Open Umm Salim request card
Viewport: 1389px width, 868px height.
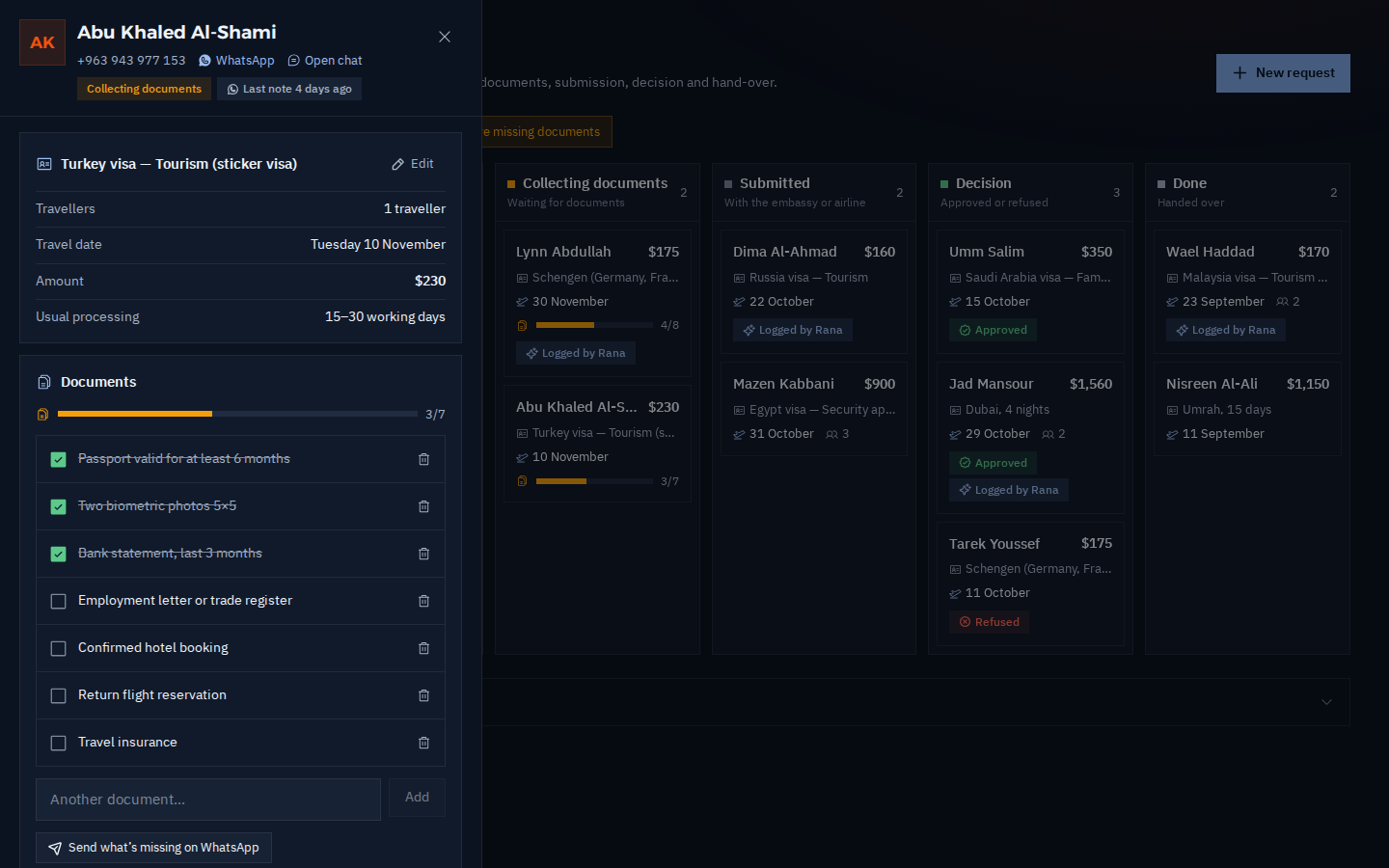[1030, 291]
